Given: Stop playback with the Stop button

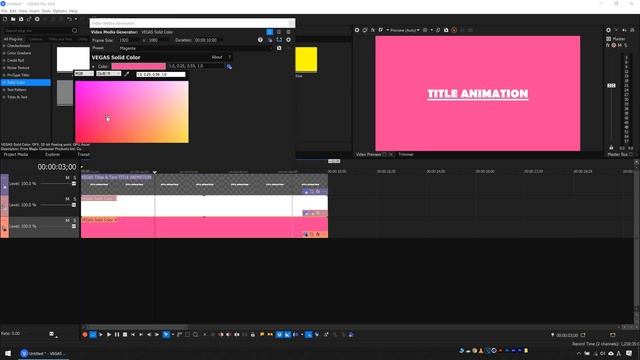Looking at the screenshot, I should point(125,335).
